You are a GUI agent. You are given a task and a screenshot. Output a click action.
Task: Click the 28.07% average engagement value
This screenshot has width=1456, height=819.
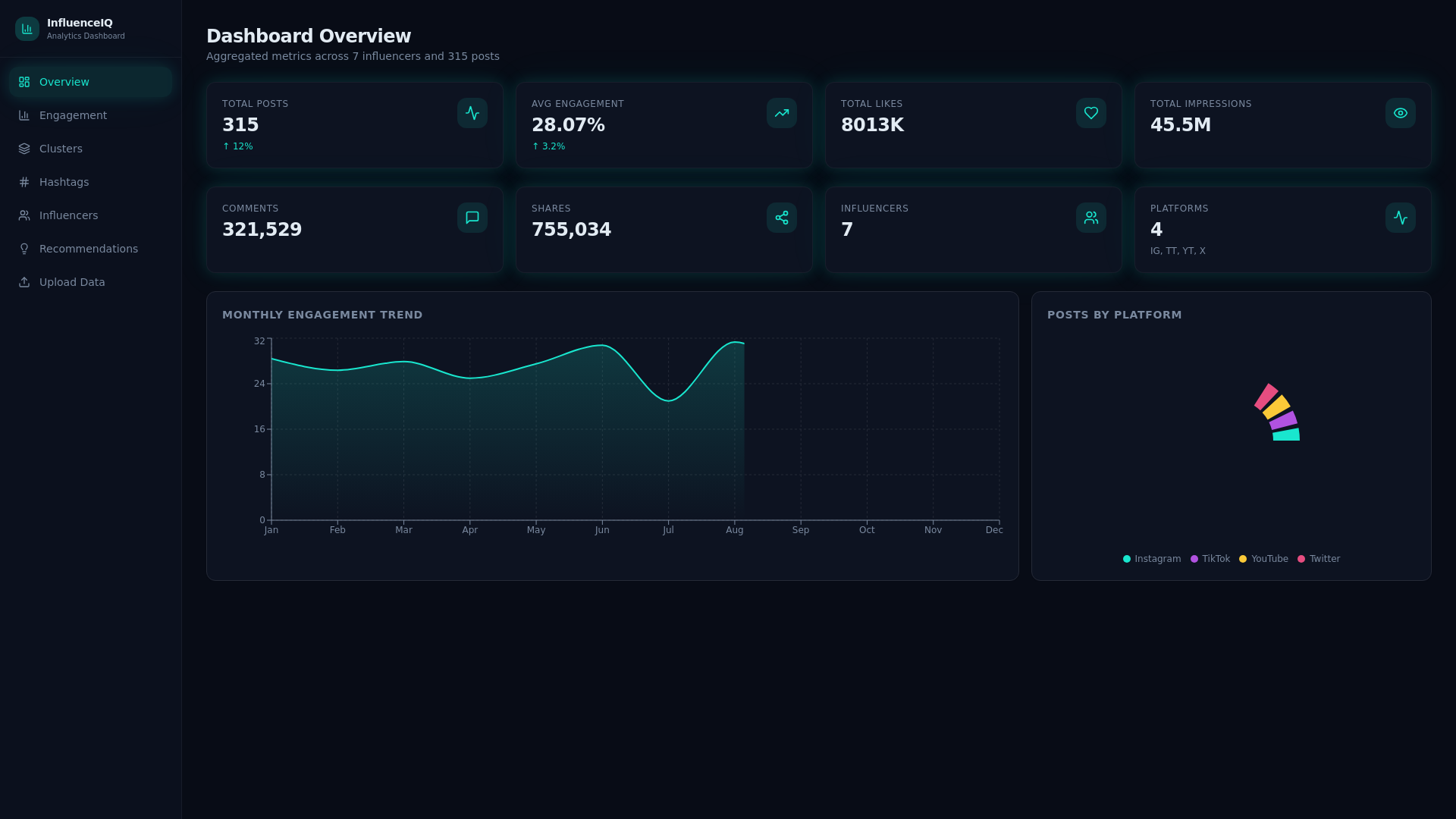[568, 125]
